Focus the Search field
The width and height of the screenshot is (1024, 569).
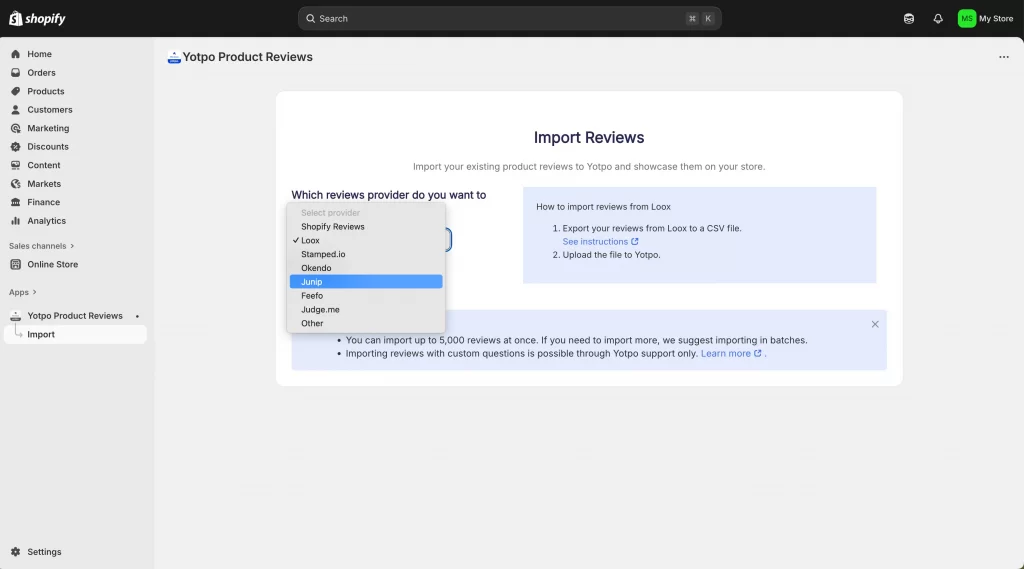pyautogui.click(x=509, y=19)
